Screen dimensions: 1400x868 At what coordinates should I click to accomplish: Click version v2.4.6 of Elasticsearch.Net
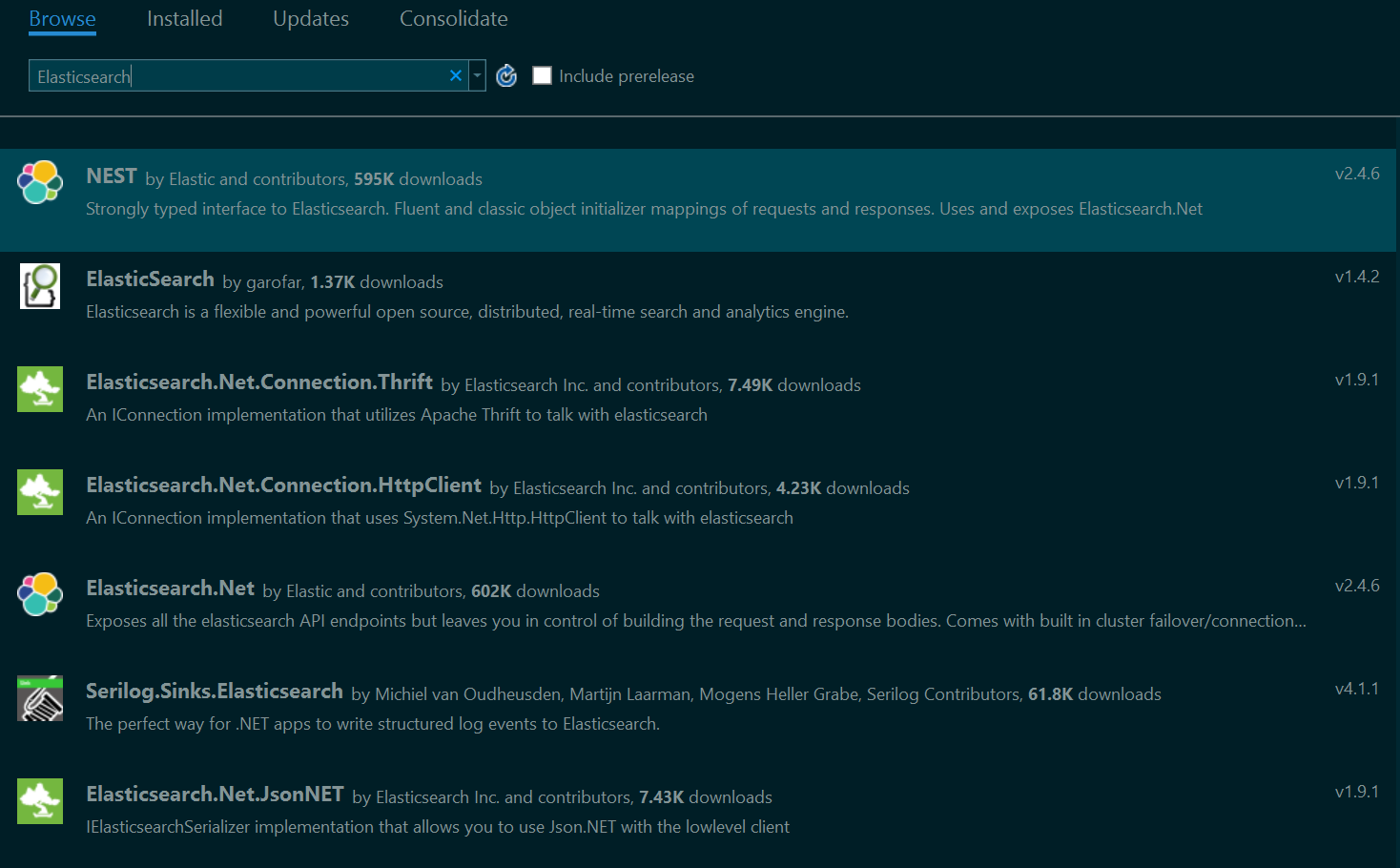tap(1357, 586)
